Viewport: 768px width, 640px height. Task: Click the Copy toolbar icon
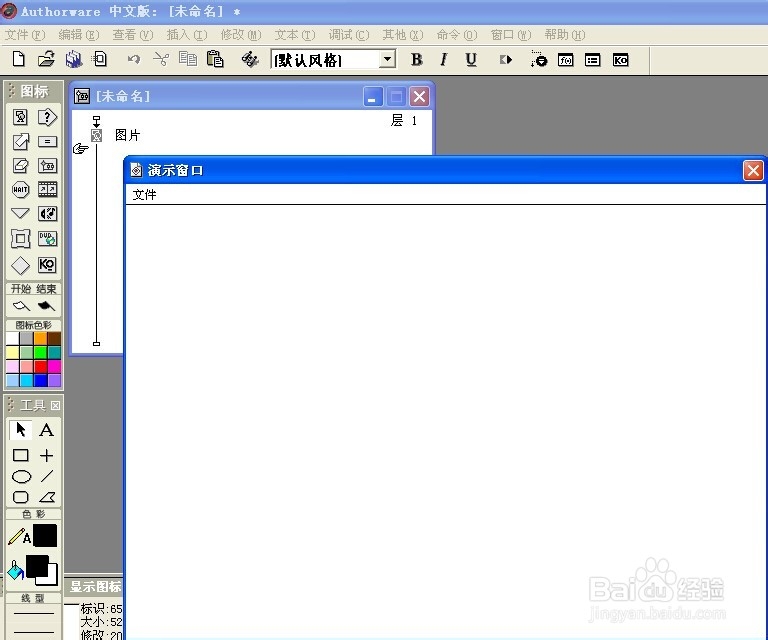pos(188,59)
